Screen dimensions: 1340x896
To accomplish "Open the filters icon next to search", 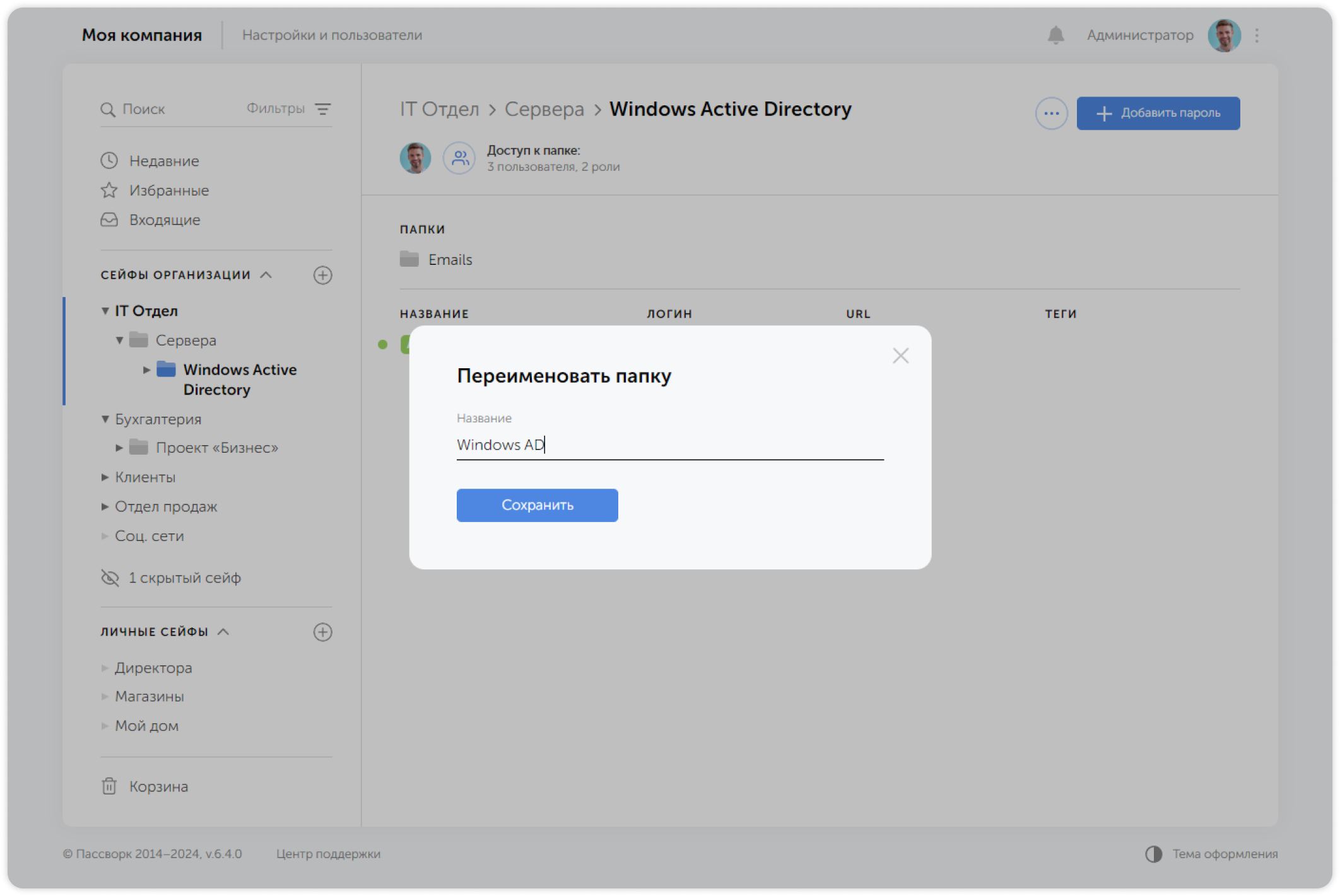I will tap(322, 109).
